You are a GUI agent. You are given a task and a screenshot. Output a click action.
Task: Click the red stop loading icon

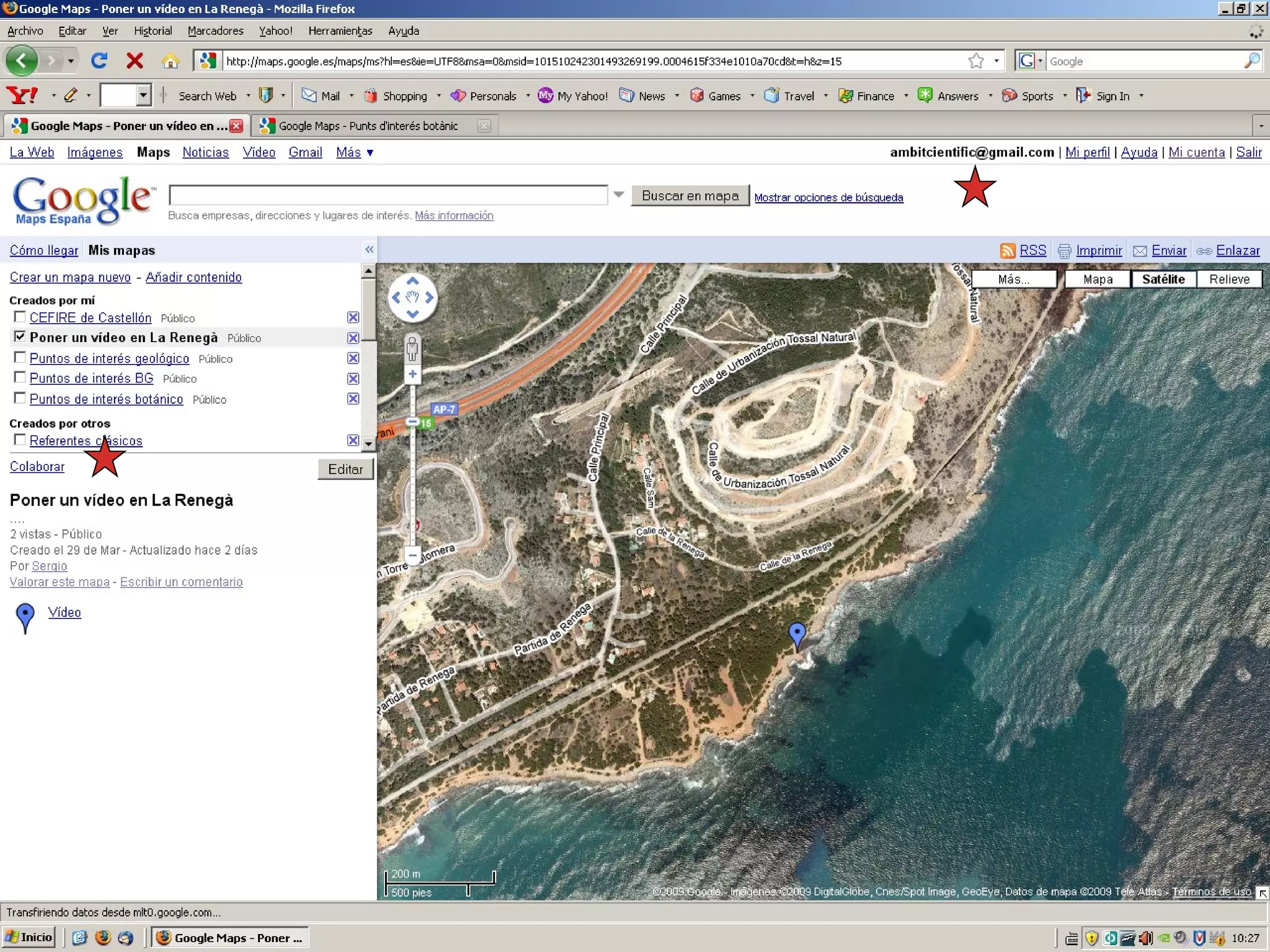(135, 61)
